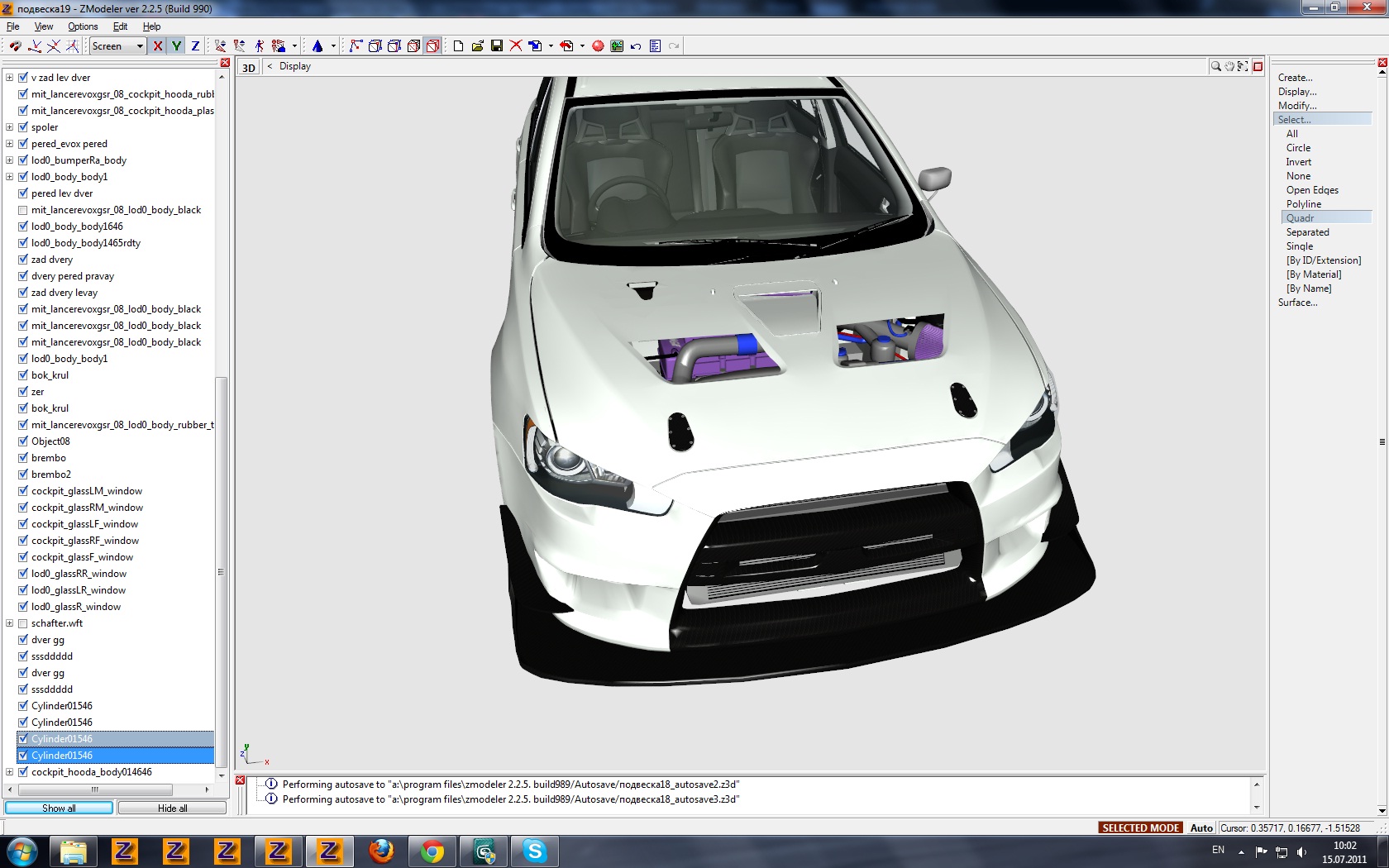Open Skype from the taskbar
Screen dimensions: 1389x868
pos(535,851)
